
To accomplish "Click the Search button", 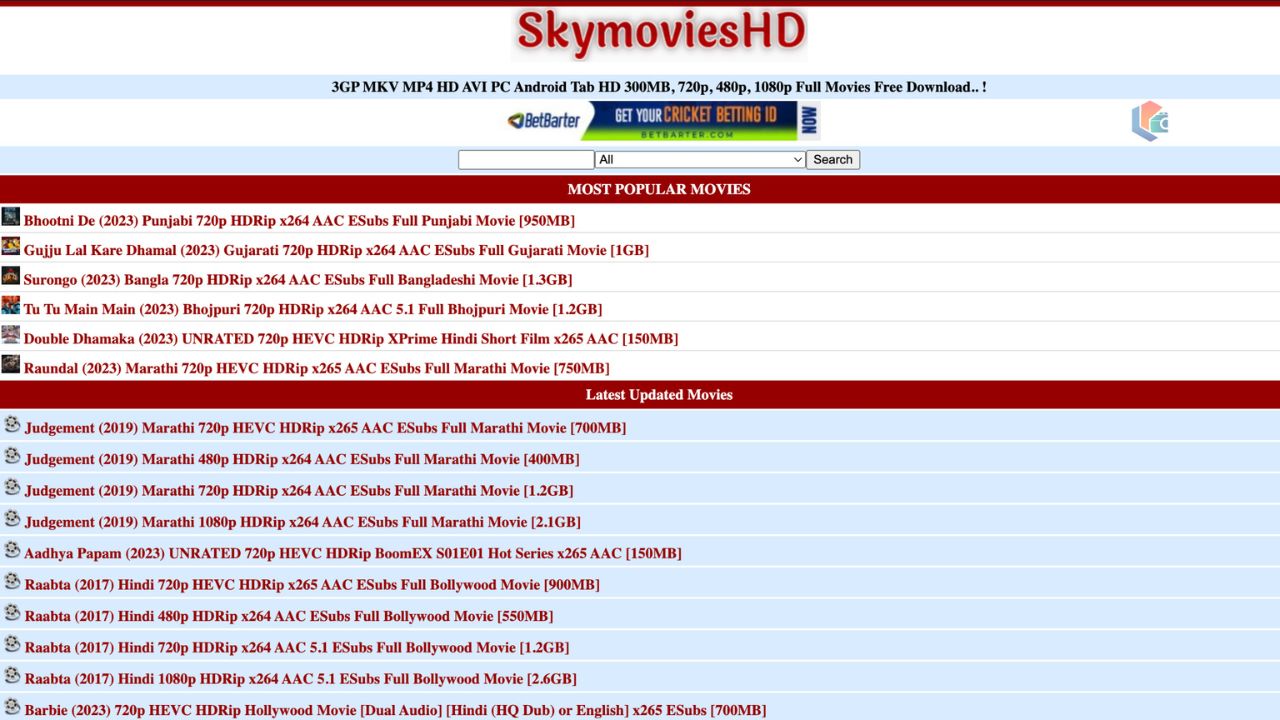I will (x=833, y=160).
